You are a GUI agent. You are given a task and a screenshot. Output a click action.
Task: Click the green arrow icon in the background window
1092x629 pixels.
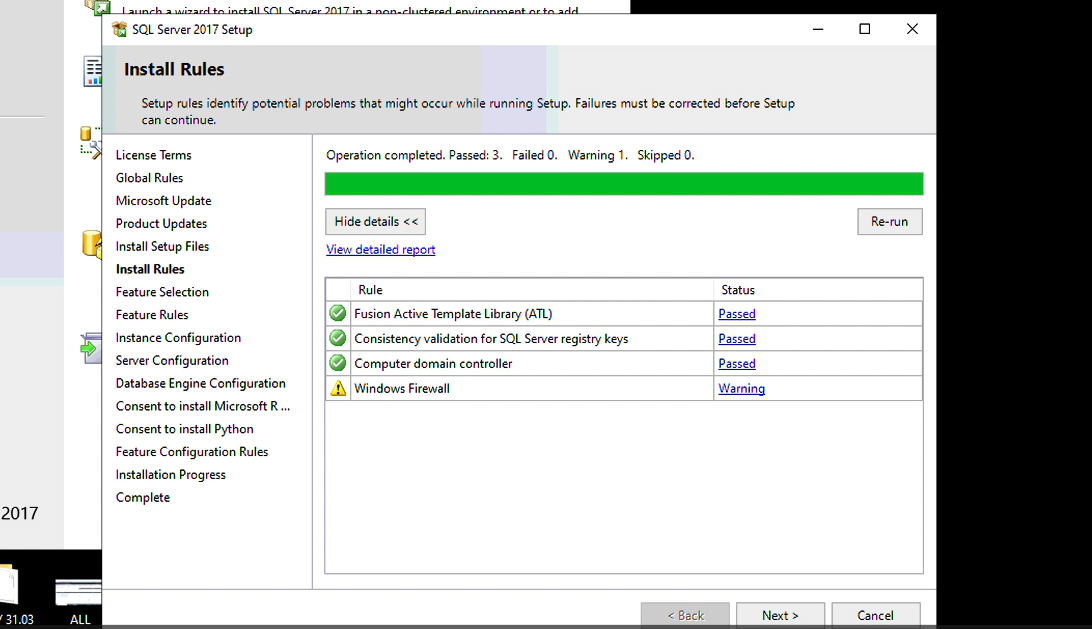click(89, 348)
